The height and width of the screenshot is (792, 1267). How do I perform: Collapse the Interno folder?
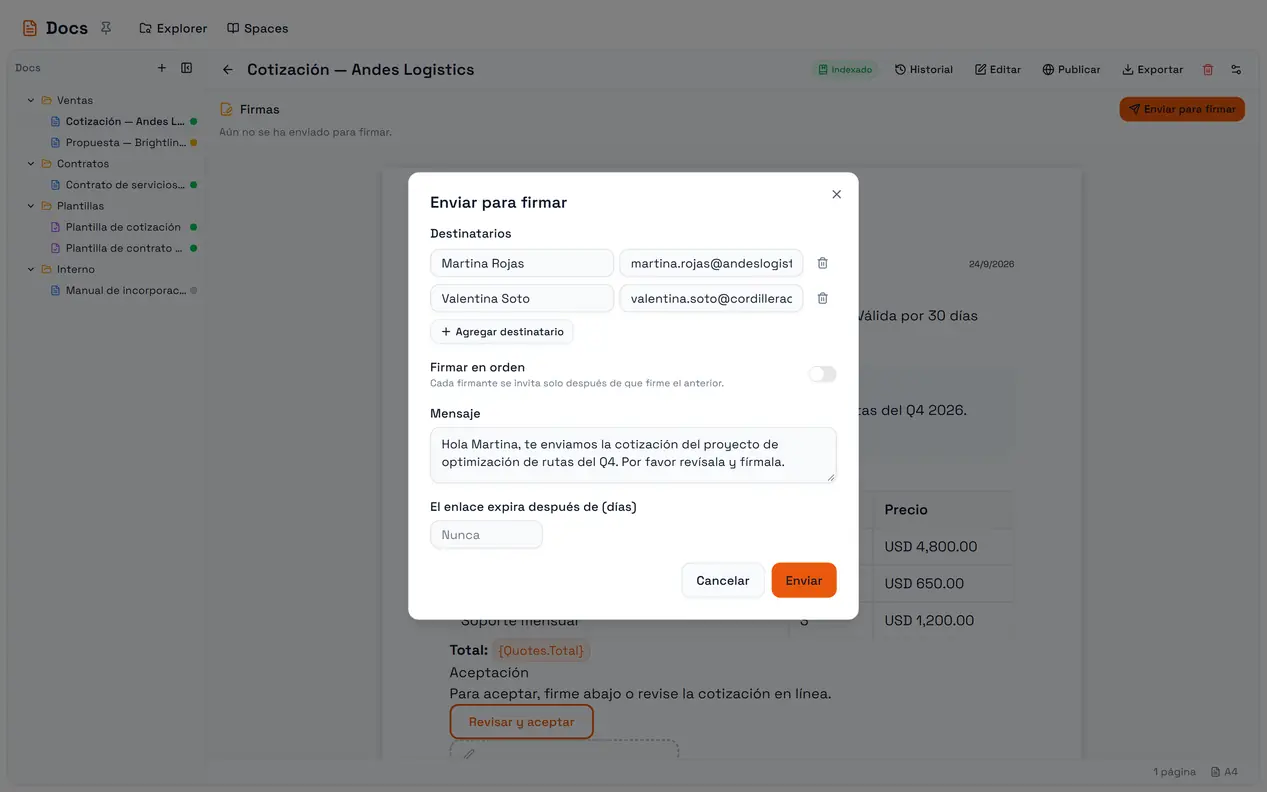(x=31, y=269)
